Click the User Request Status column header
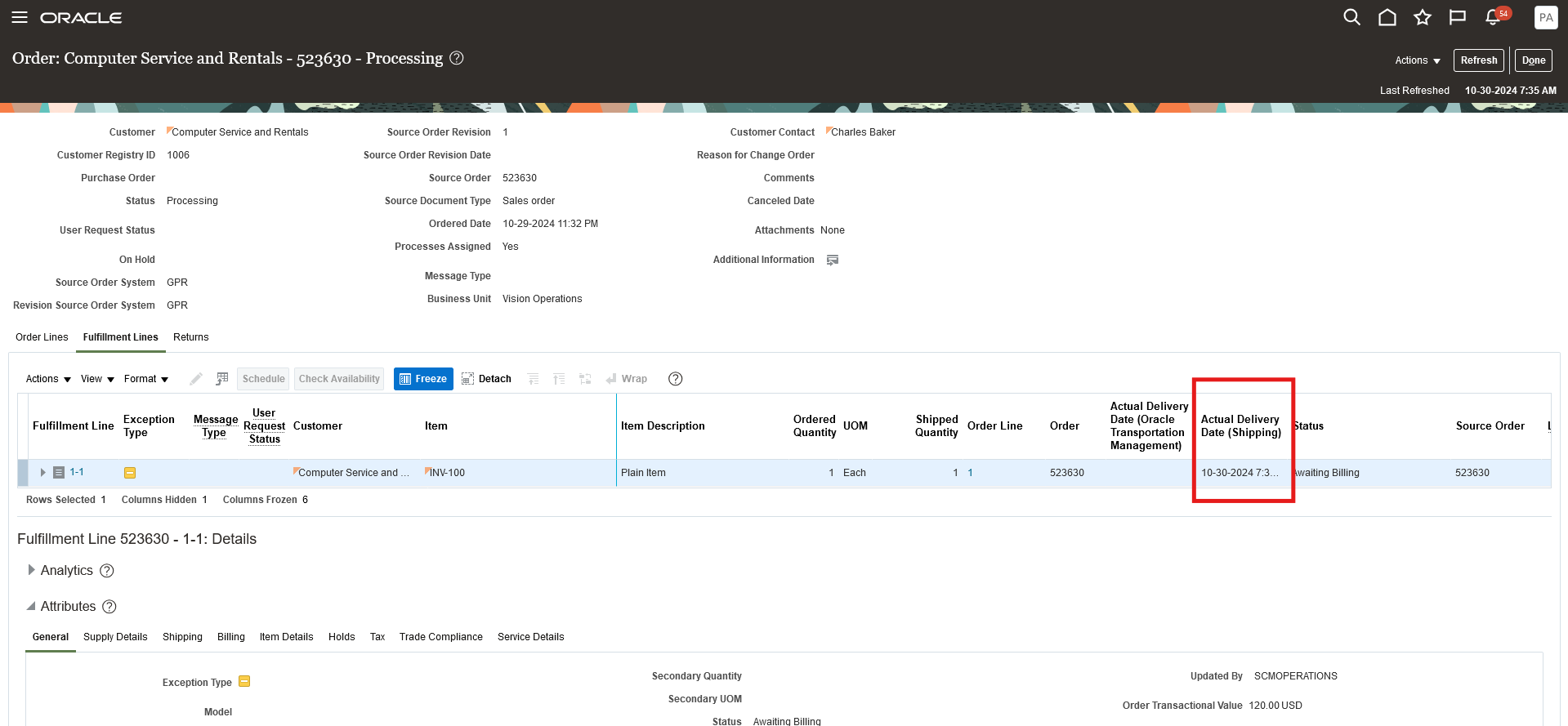 click(264, 426)
